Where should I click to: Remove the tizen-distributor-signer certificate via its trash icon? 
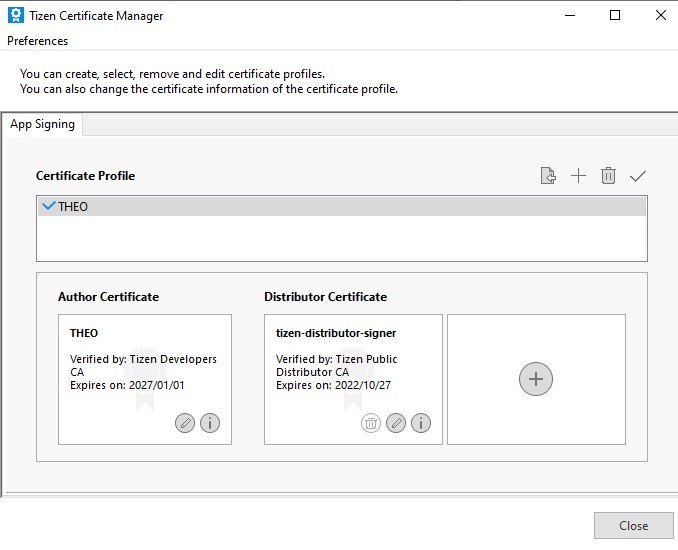tap(371, 423)
